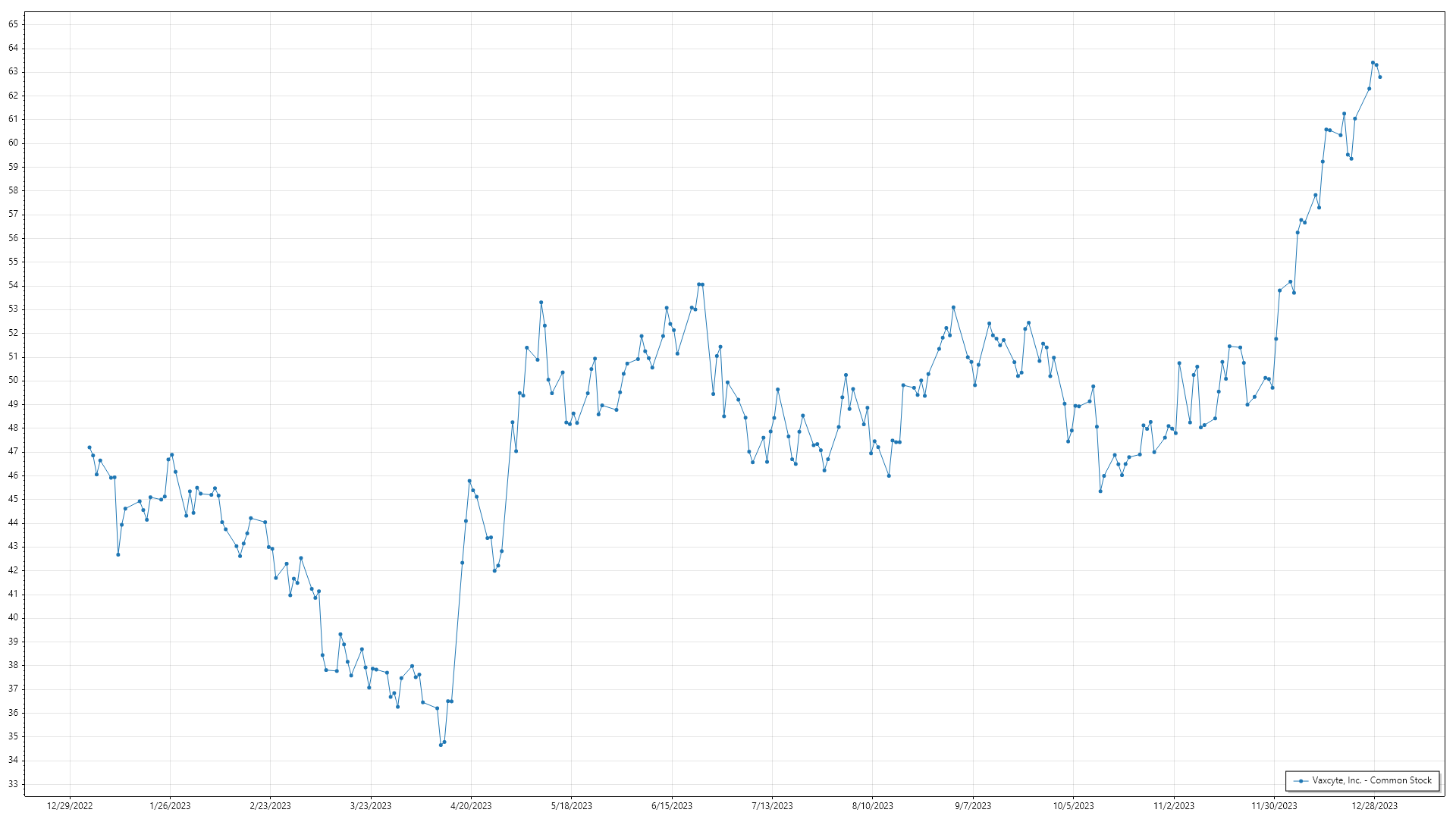Select the 4/20/2023 x-axis date label
This screenshot has width=1456, height=819.
coord(471,806)
